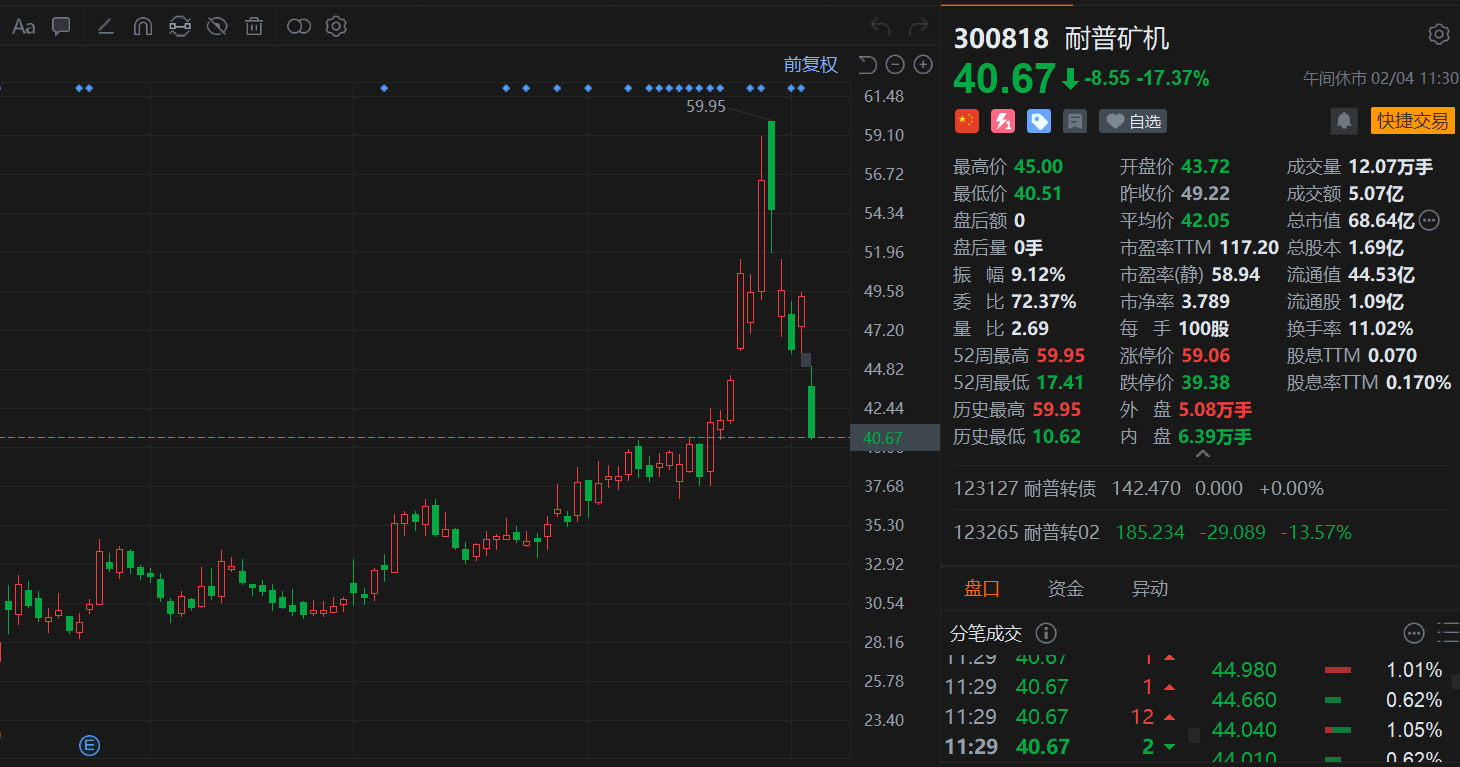Click the E event marker on timeline
Viewport: 1460px width, 767px height.
pos(90,744)
